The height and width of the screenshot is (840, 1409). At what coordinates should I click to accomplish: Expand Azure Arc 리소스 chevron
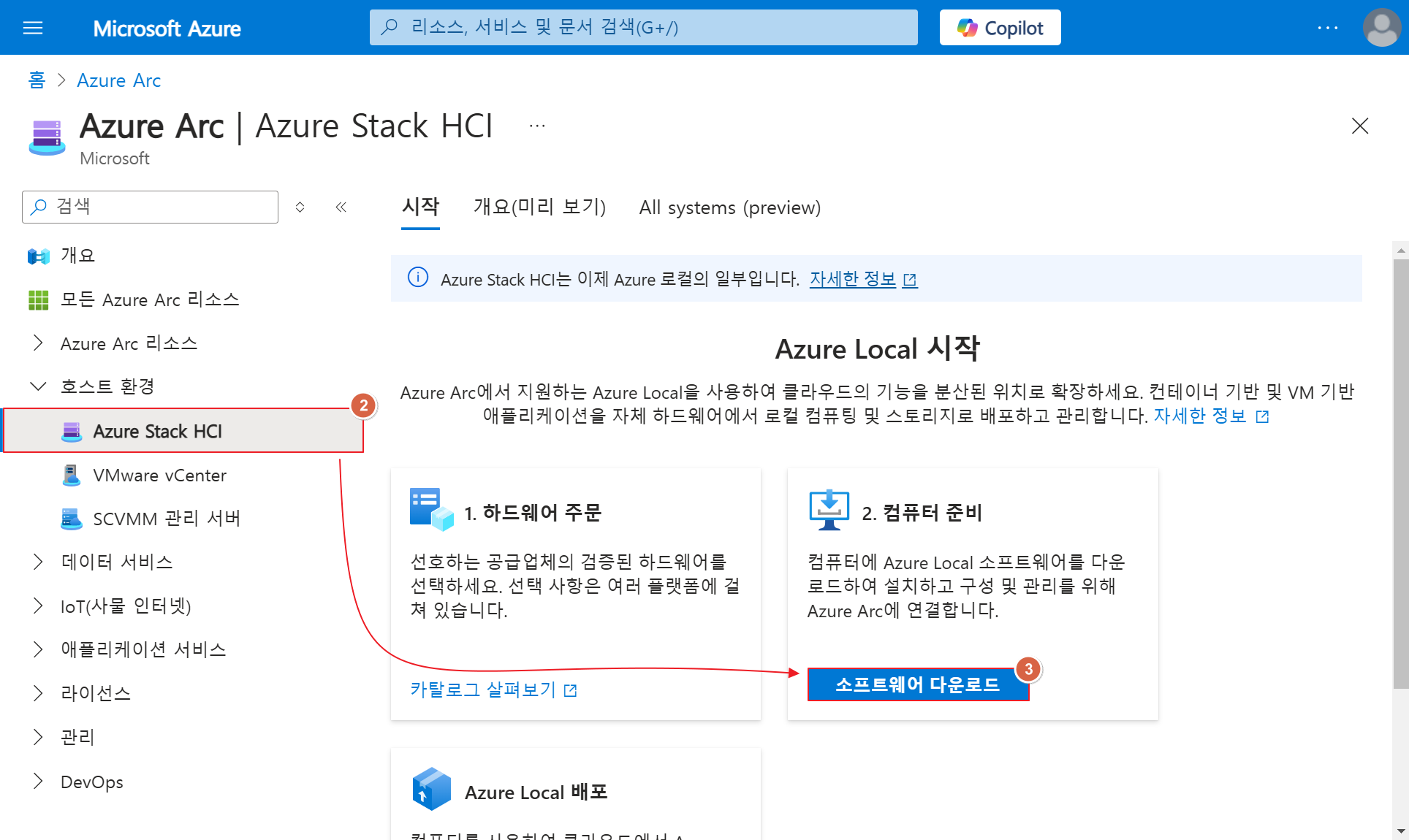click(x=38, y=343)
